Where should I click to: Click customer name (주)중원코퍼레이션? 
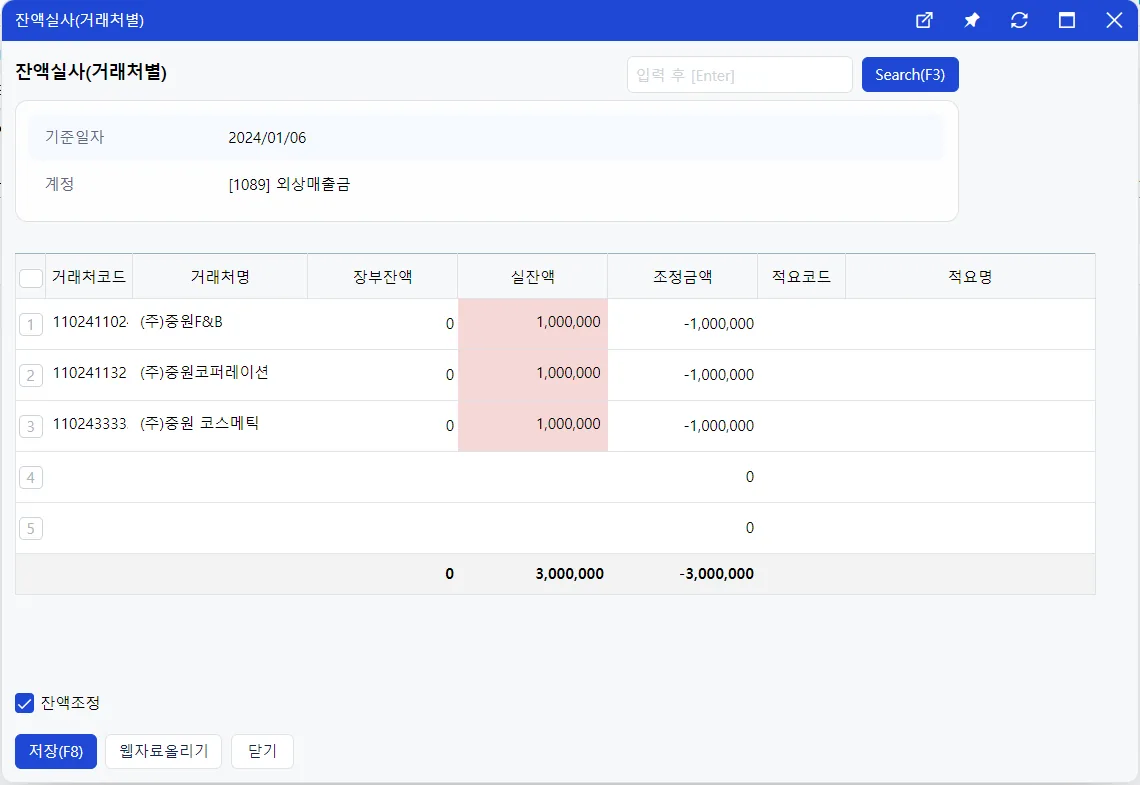(204, 373)
